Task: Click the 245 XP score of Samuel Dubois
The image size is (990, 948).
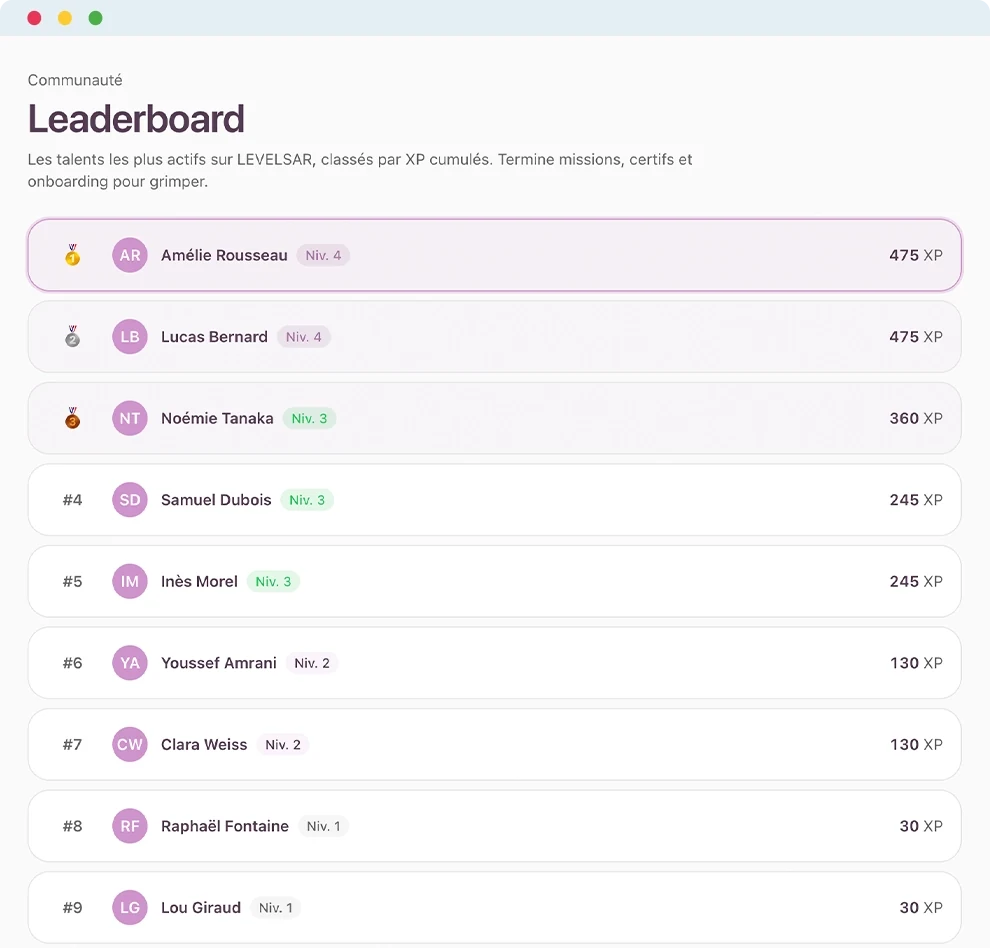Action: pyautogui.click(x=915, y=500)
